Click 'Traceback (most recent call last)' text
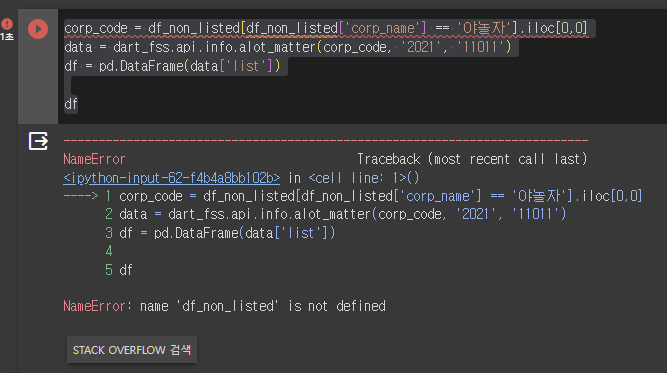 click(x=472, y=159)
